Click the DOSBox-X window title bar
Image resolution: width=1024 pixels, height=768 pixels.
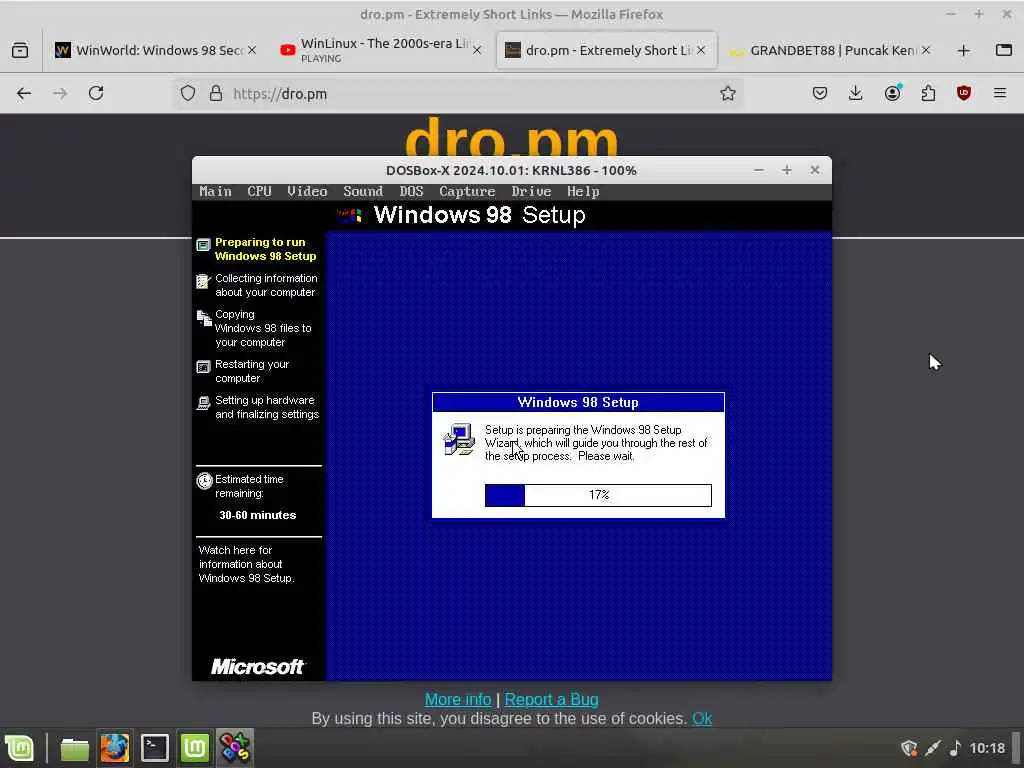click(511, 170)
